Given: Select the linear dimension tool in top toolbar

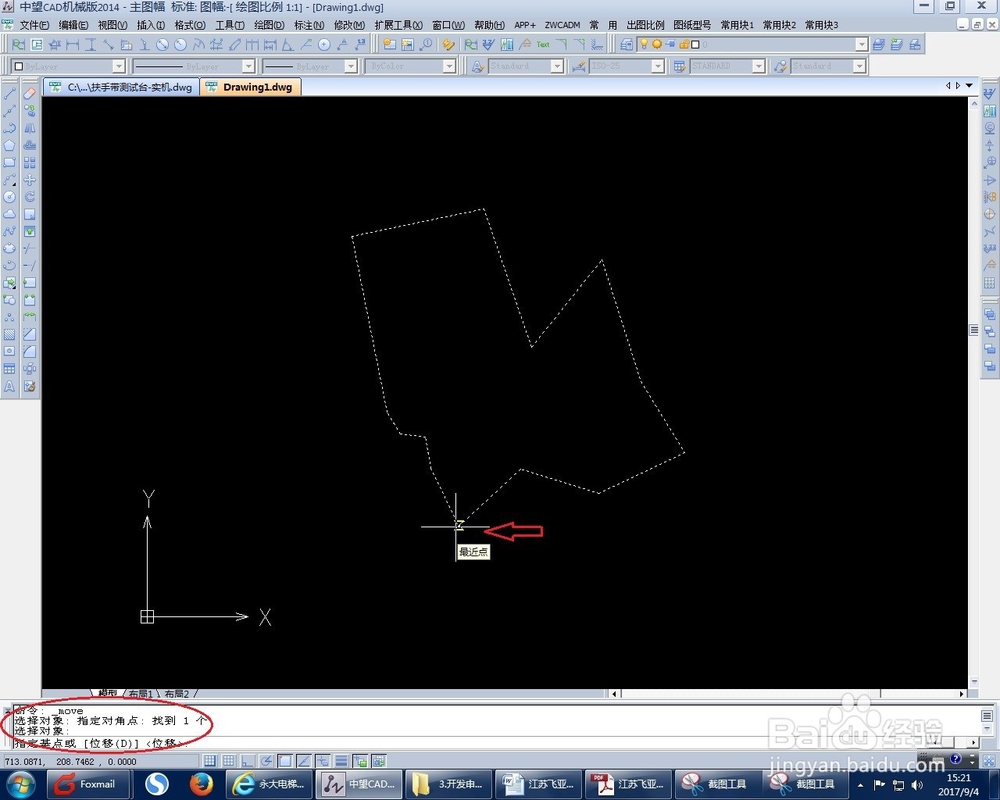Looking at the screenshot, I should tap(73, 45).
